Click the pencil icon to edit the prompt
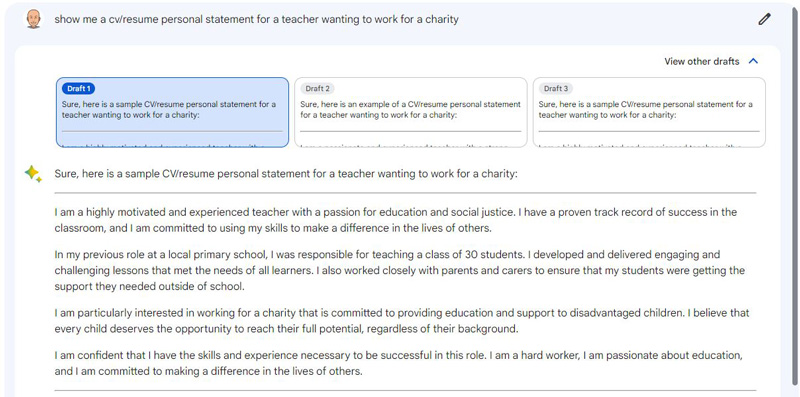The width and height of the screenshot is (800, 397). [763, 19]
